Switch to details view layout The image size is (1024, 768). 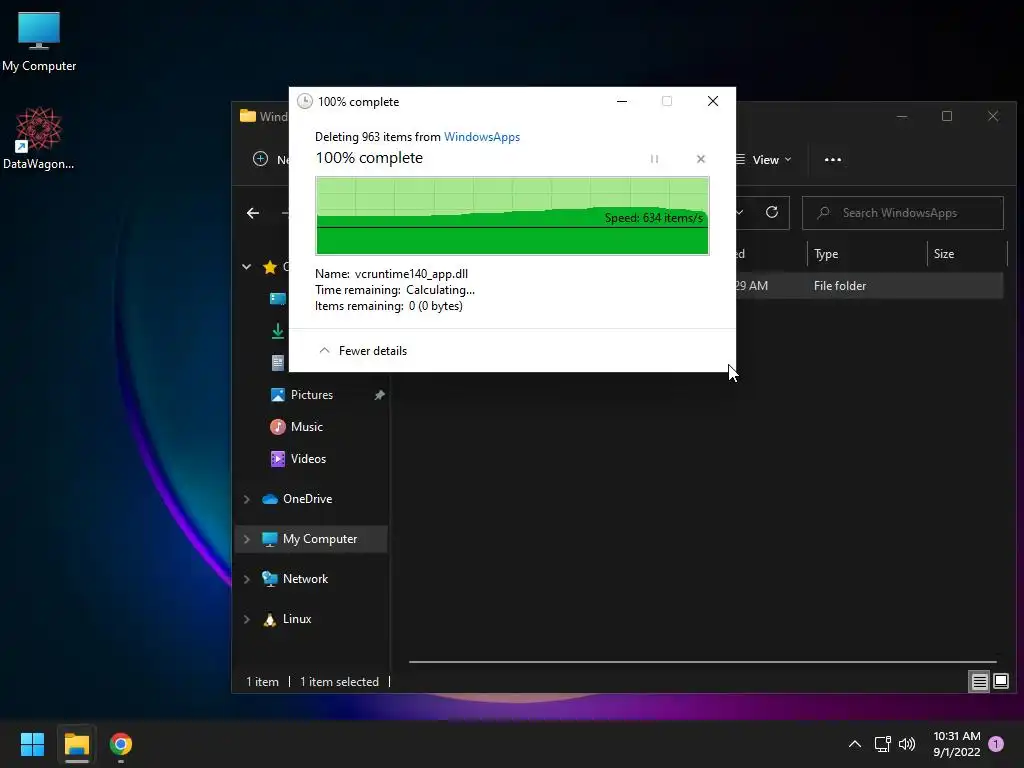980,682
